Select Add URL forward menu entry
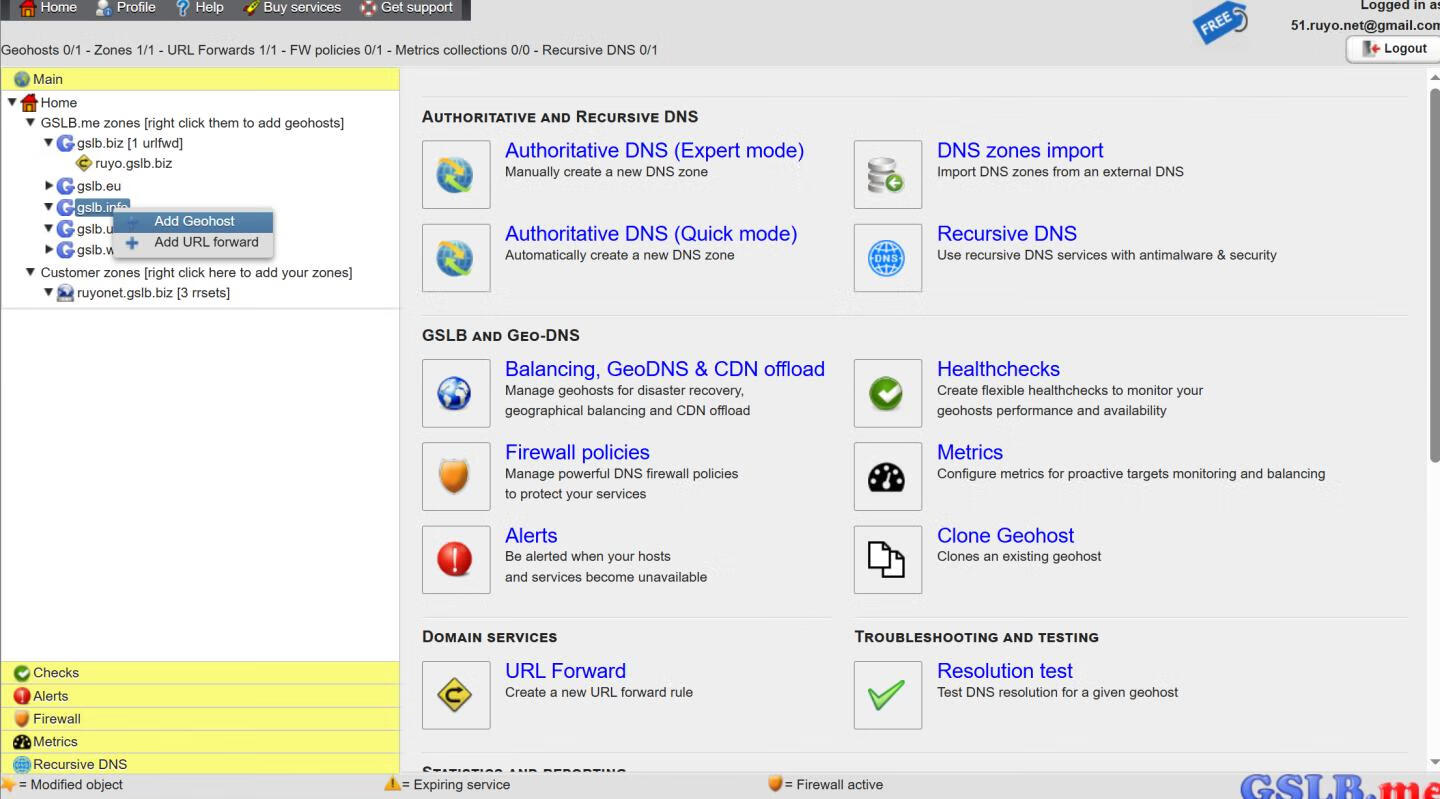 (x=205, y=242)
